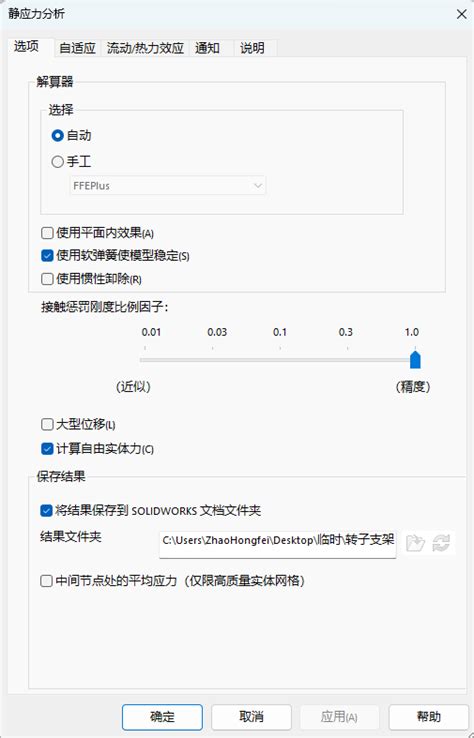474x738 pixels.
Task: Uncheck 使用软弹簧使模型稳定 option
Action: click(x=47, y=256)
